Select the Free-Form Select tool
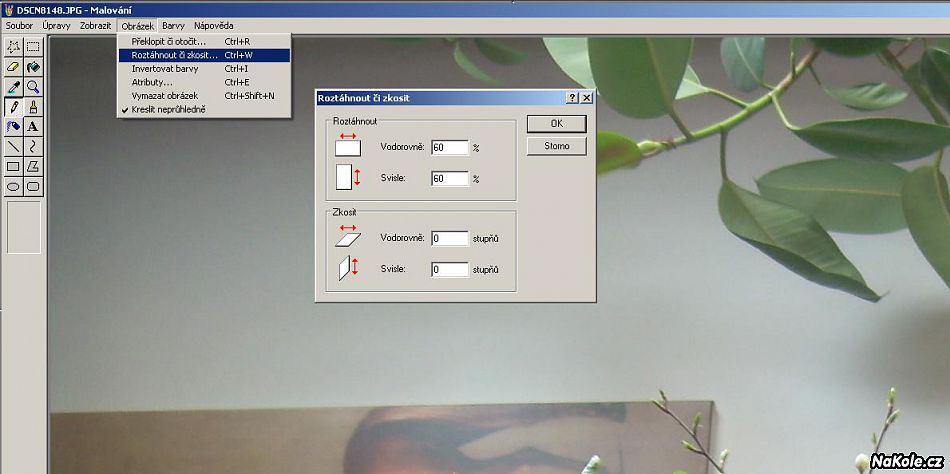Image resolution: width=950 pixels, height=474 pixels. 13,46
